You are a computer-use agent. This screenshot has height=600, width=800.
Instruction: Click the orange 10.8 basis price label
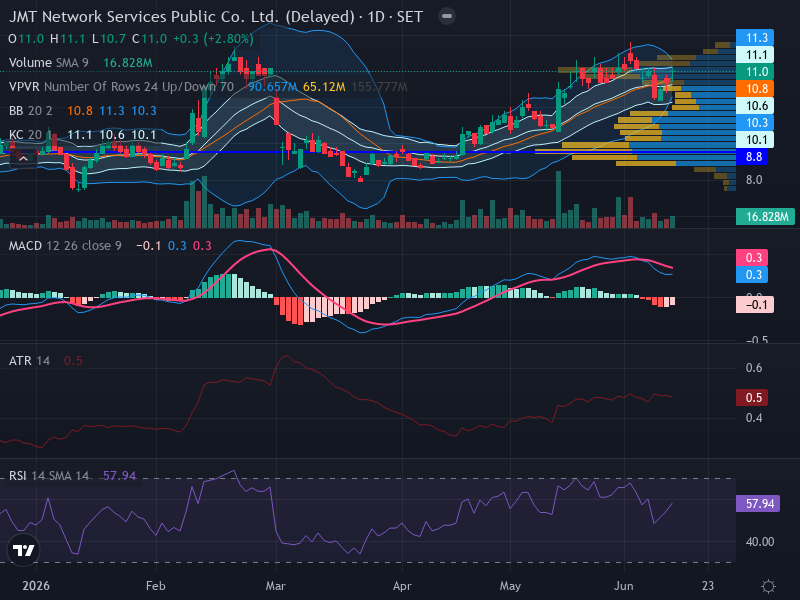[x=755, y=89]
